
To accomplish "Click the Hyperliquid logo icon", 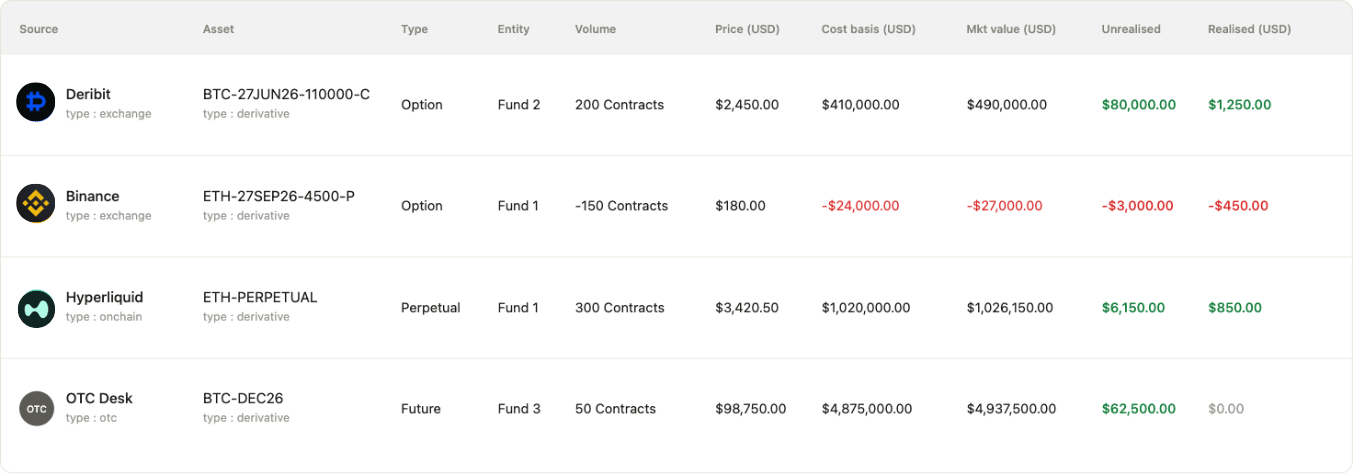I will click(36, 307).
